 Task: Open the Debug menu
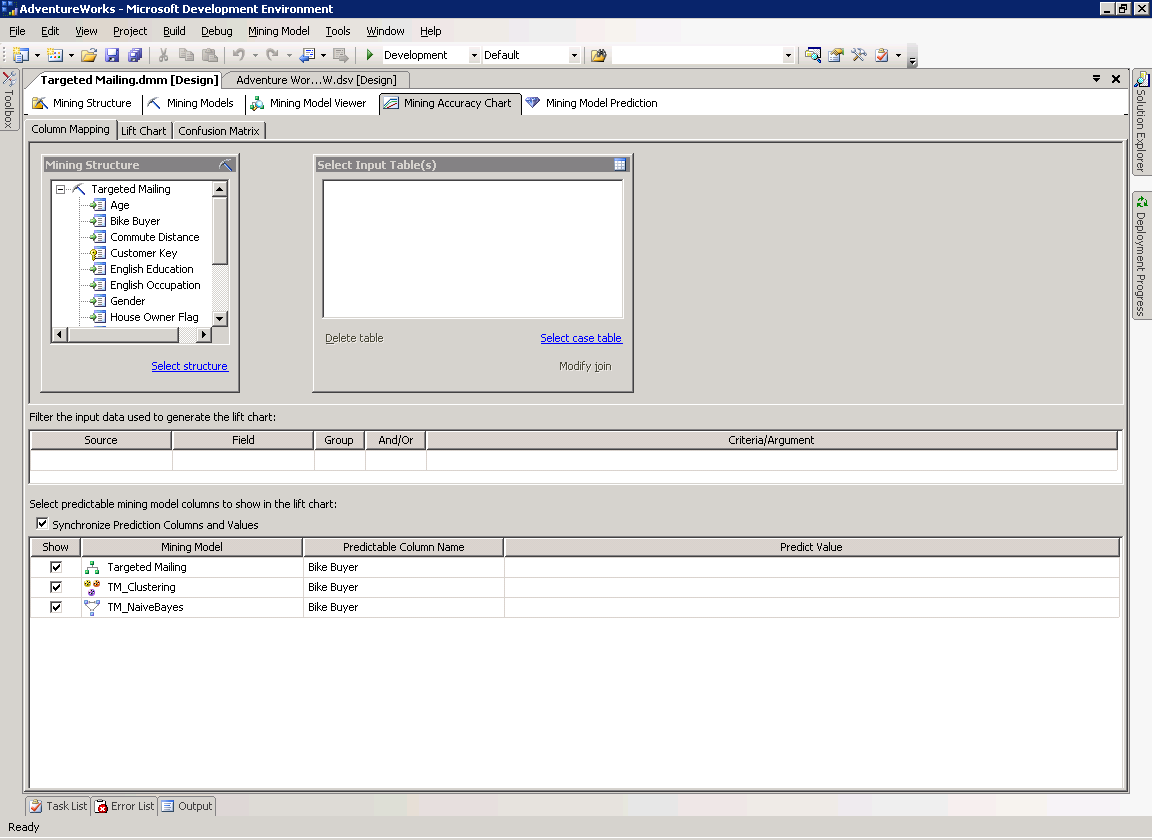coord(217,31)
